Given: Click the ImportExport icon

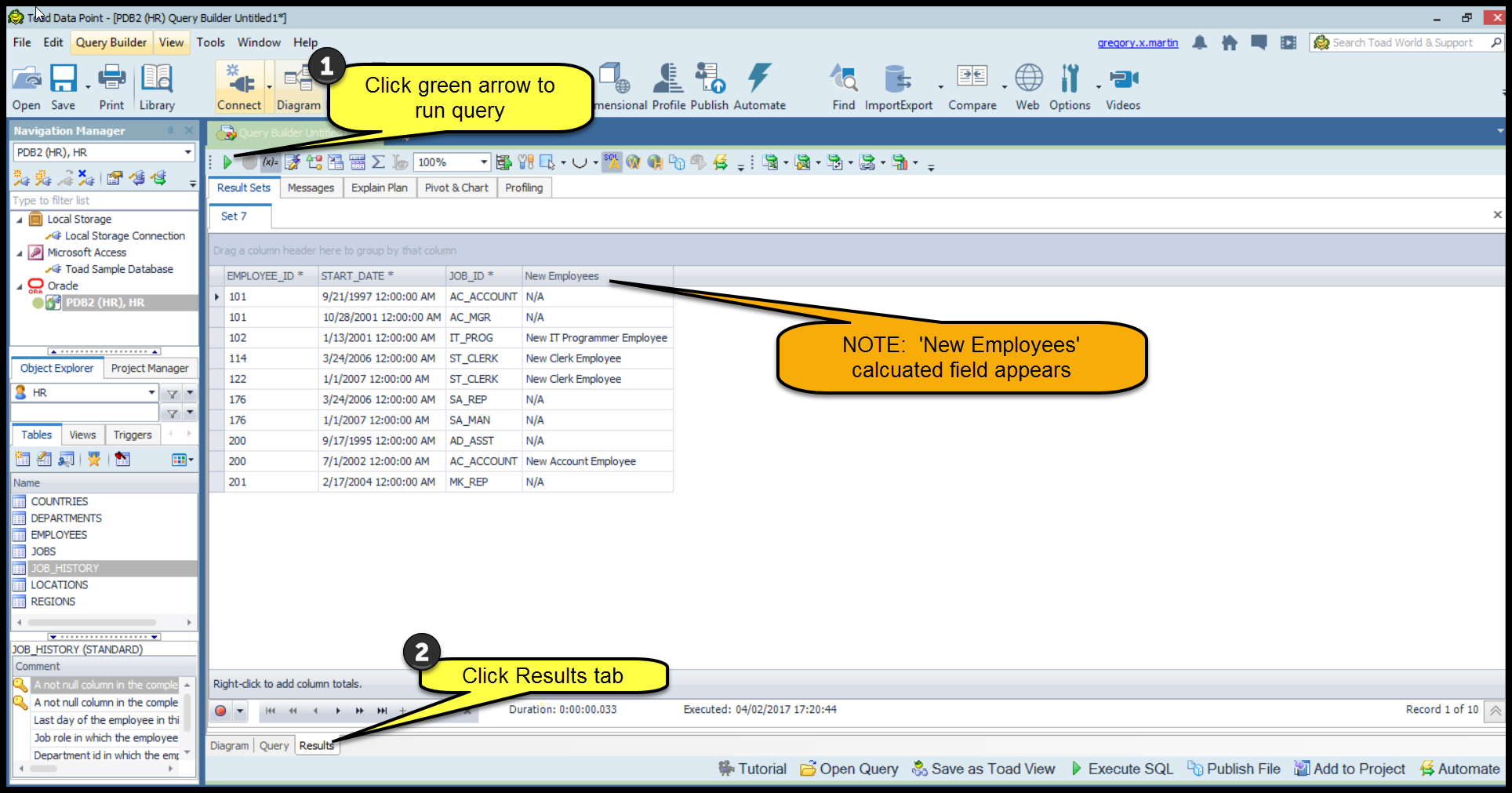Looking at the screenshot, I should (x=899, y=87).
